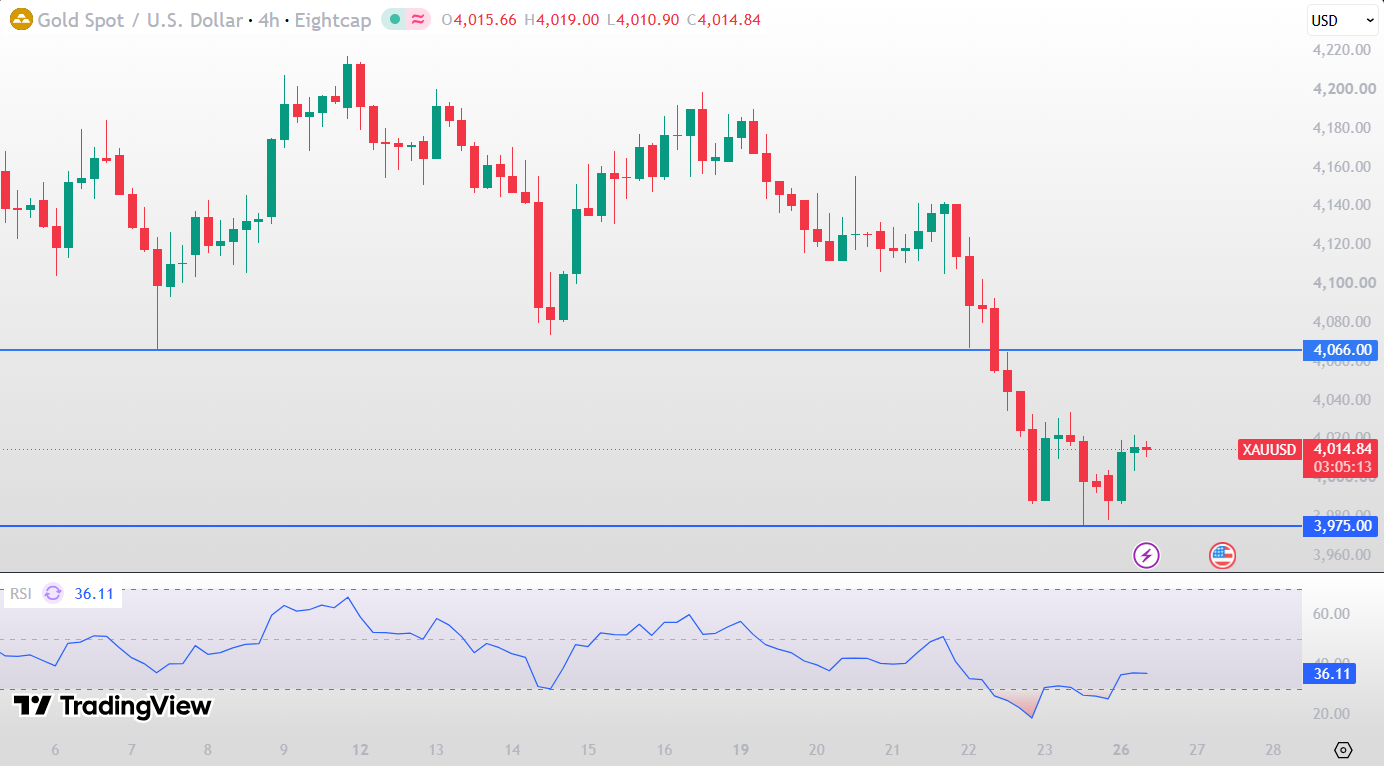This screenshot has height=766, width=1384.
Task: Click the RSI indicator legend label
Action: pos(21,594)
